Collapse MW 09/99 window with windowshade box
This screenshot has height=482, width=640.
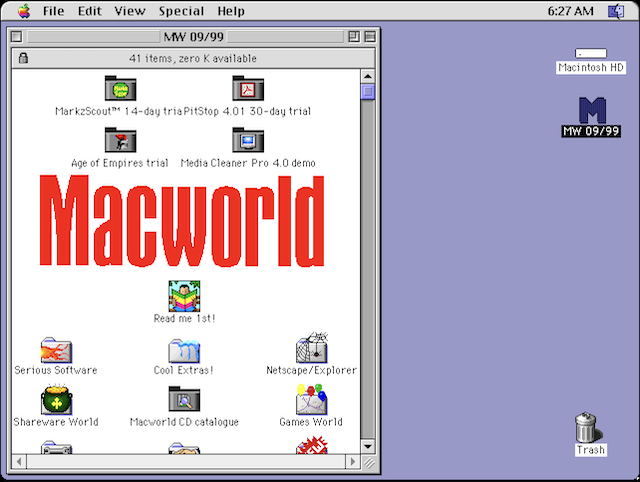[x=370, y=37]
